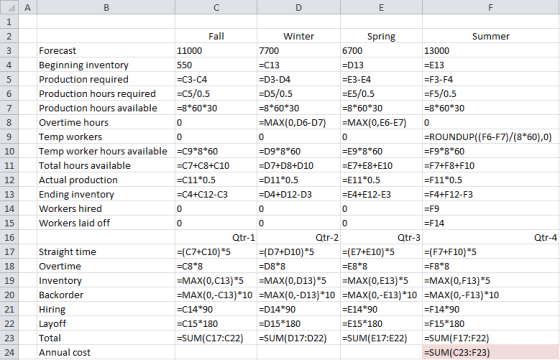Select Beginning inventory label cell
This screenshot has width=560, height=360.
pyautogui.click(x=106, y=65)
